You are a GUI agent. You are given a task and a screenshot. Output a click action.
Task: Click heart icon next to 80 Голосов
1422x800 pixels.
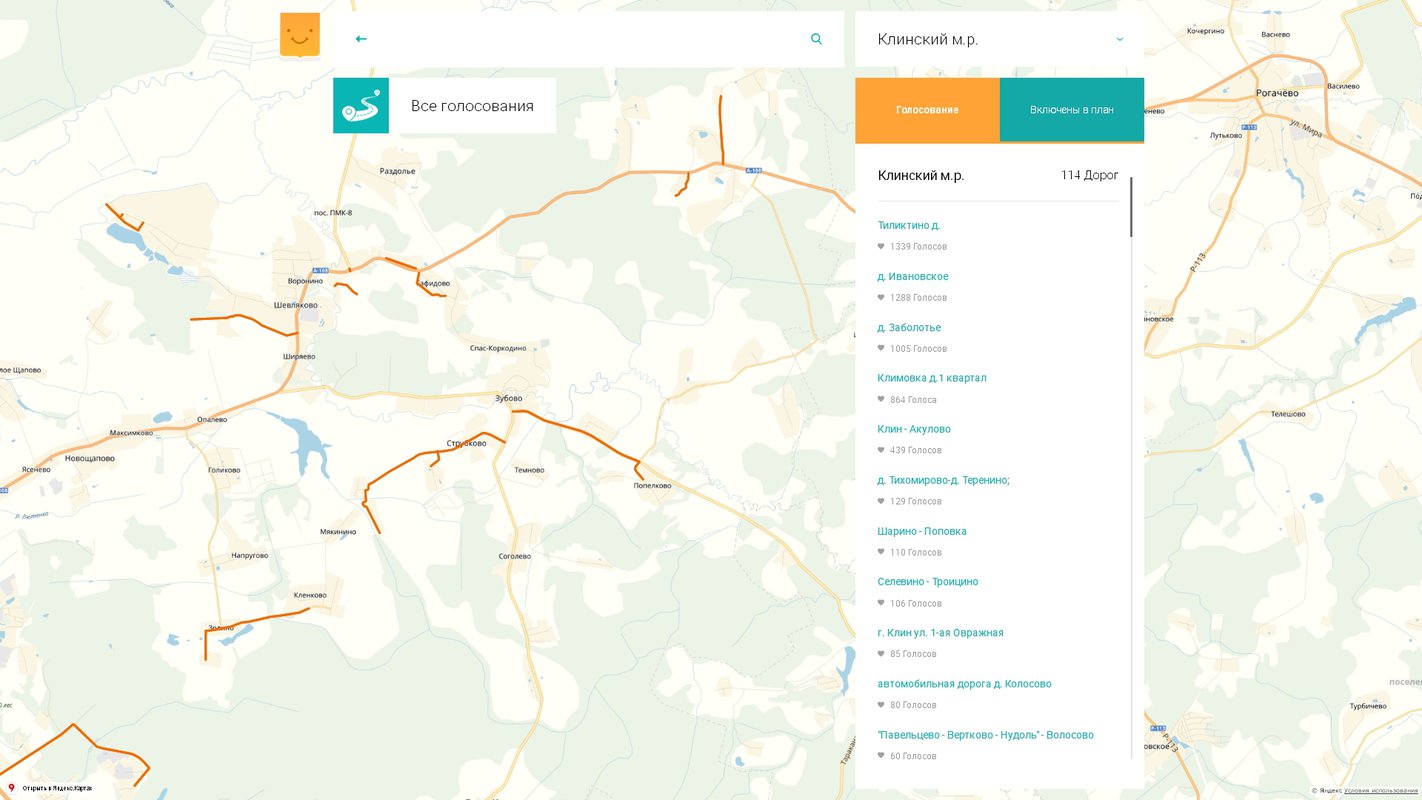pos(881,705)
